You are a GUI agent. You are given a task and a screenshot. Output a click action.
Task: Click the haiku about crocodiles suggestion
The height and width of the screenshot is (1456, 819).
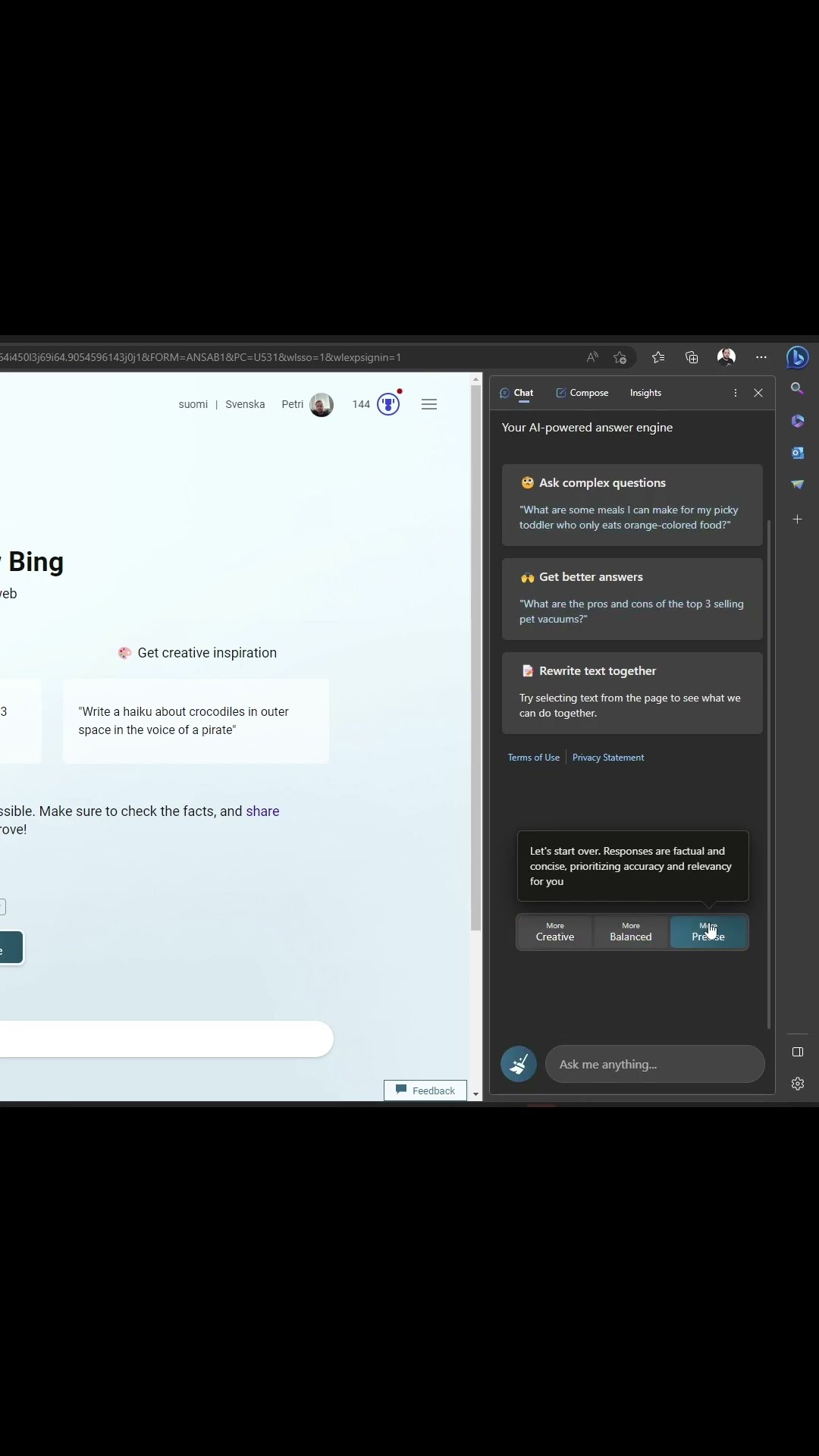[196, 721]
